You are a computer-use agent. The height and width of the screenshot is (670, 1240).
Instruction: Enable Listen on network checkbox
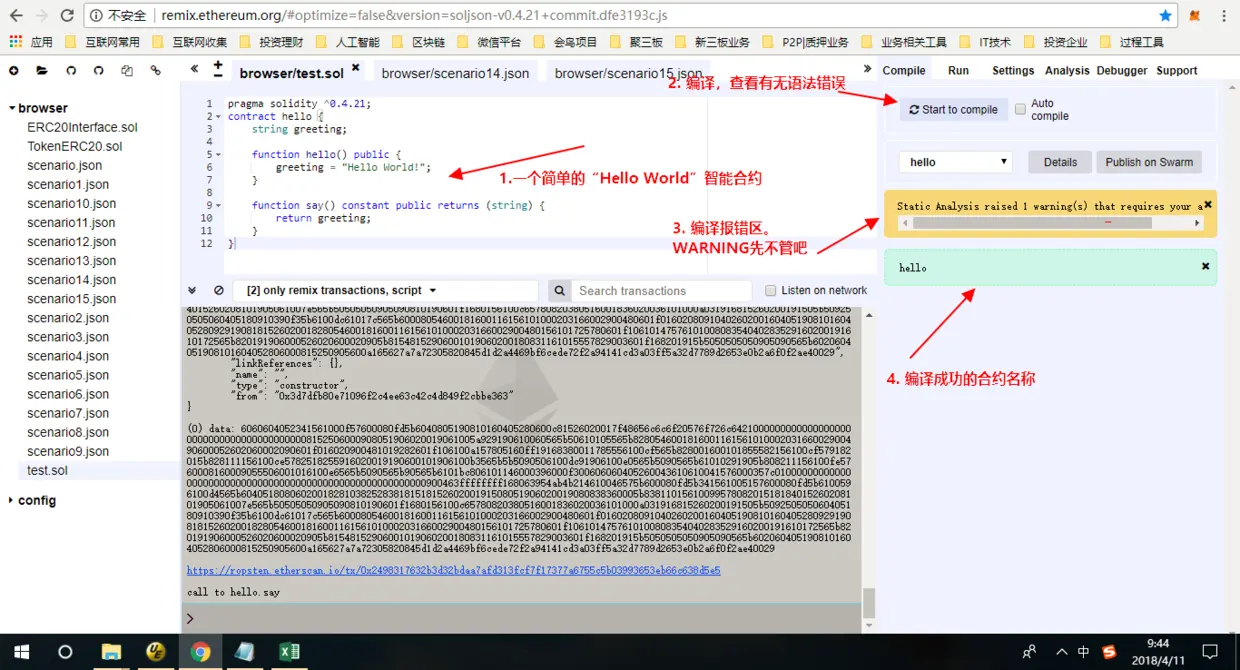point(770,291)
